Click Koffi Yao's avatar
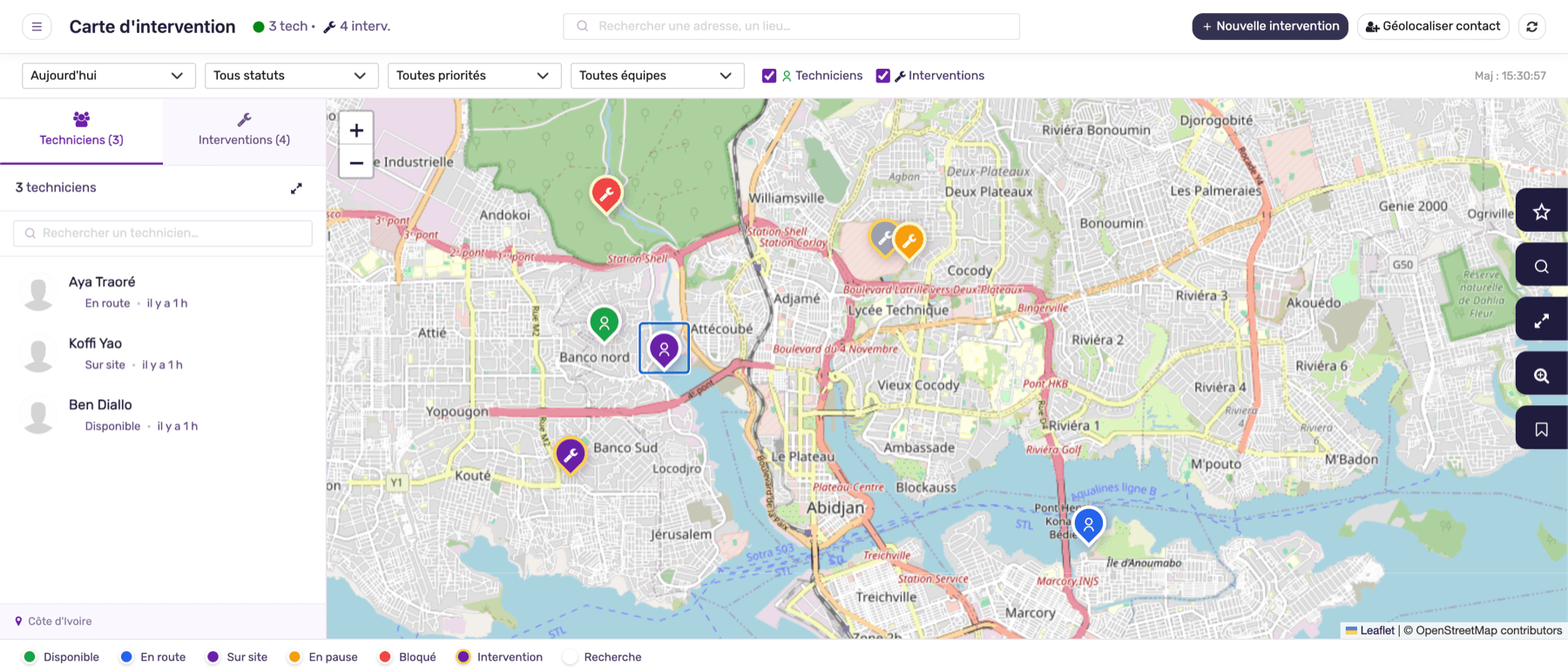The width and height of the screenshot is (1568, 672). (38, 355)
